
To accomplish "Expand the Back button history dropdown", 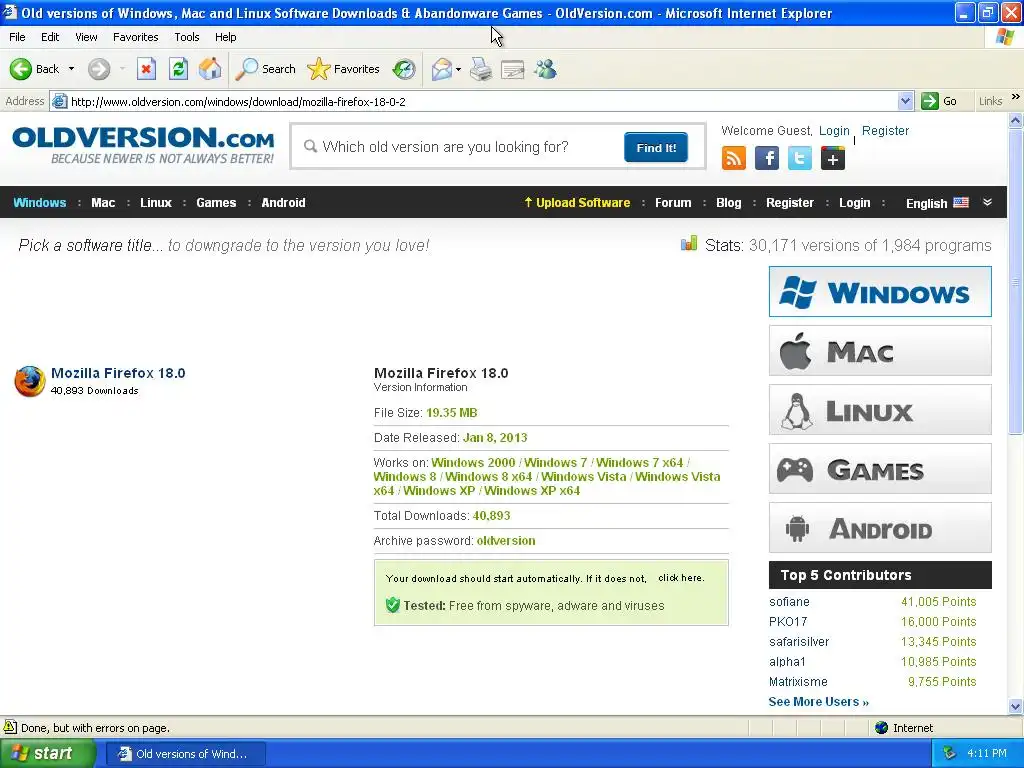I will tap(71, 69).
